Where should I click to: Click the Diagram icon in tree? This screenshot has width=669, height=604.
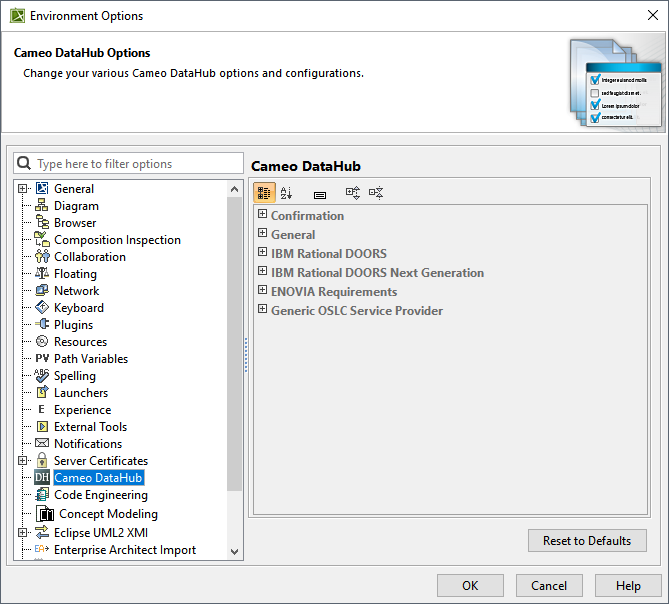42,205
